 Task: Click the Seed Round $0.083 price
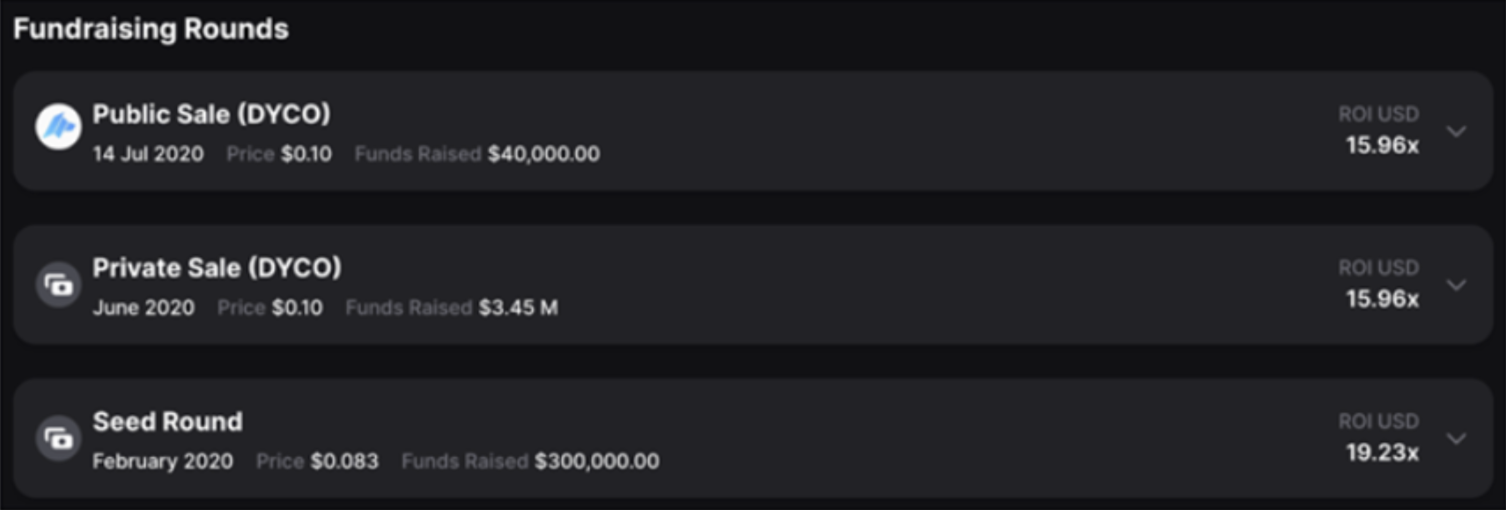tap(344, 461)
